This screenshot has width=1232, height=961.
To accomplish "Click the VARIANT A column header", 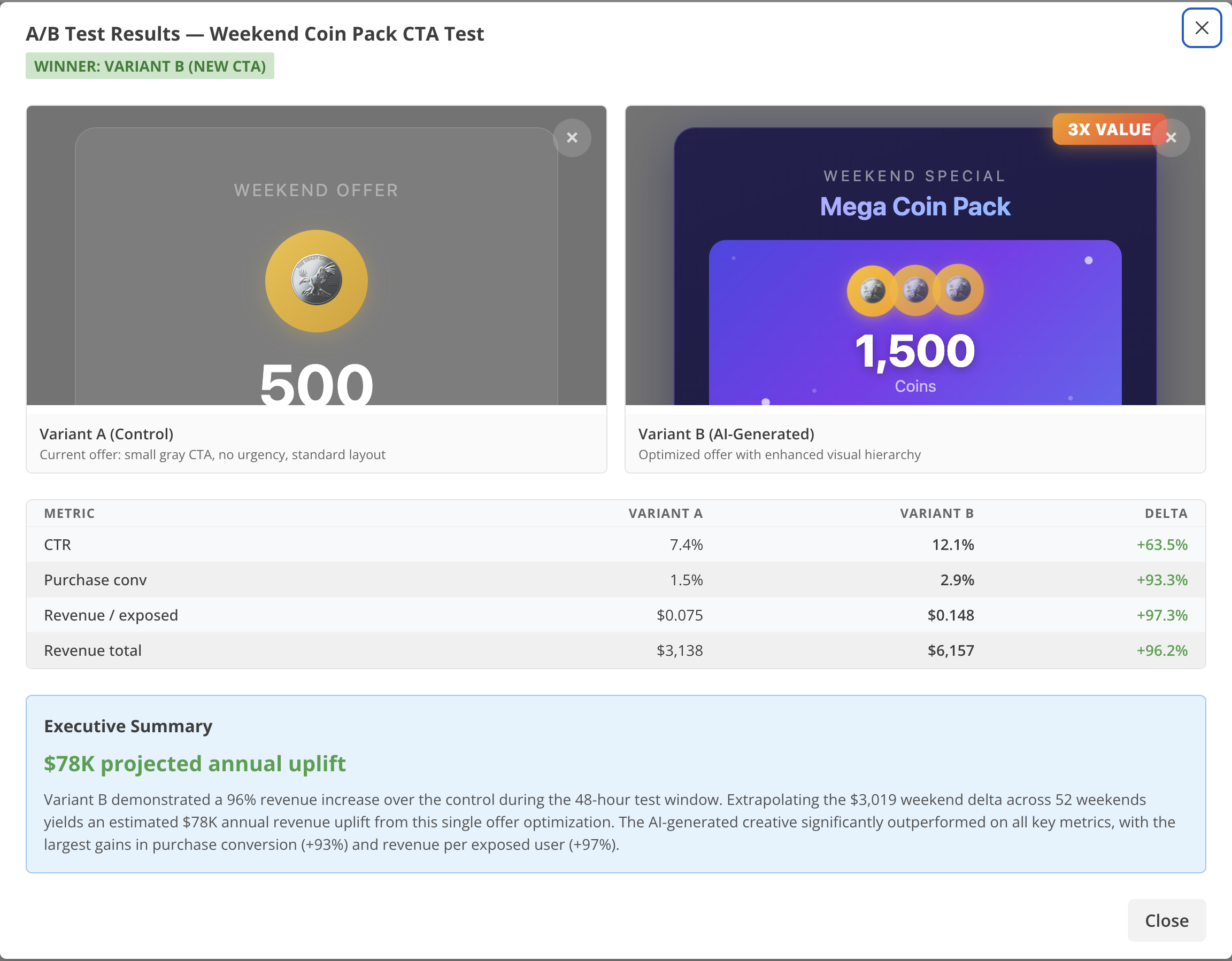I will pos(666,513).
